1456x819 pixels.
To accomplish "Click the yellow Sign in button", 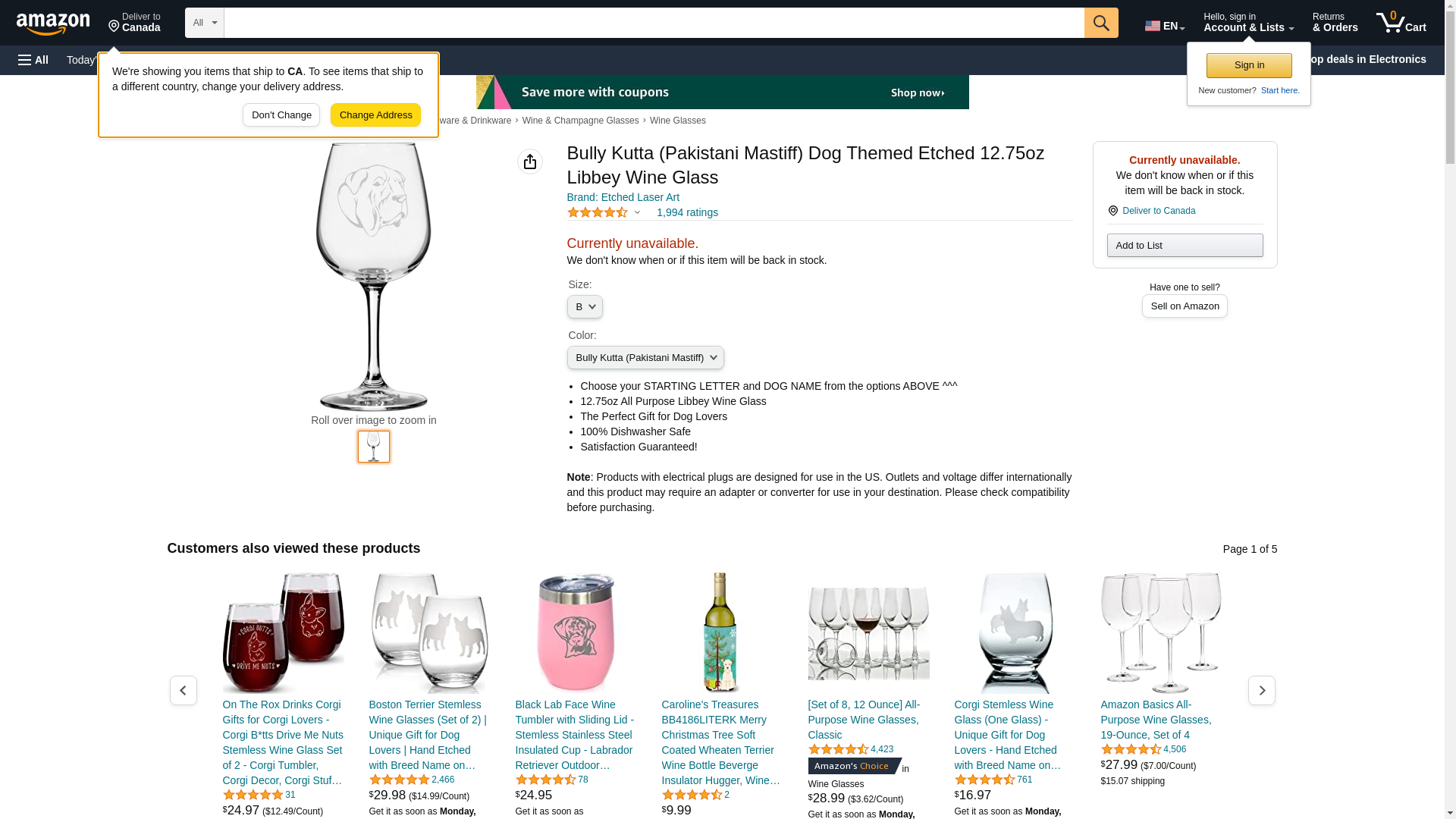I will (1249, 65).
